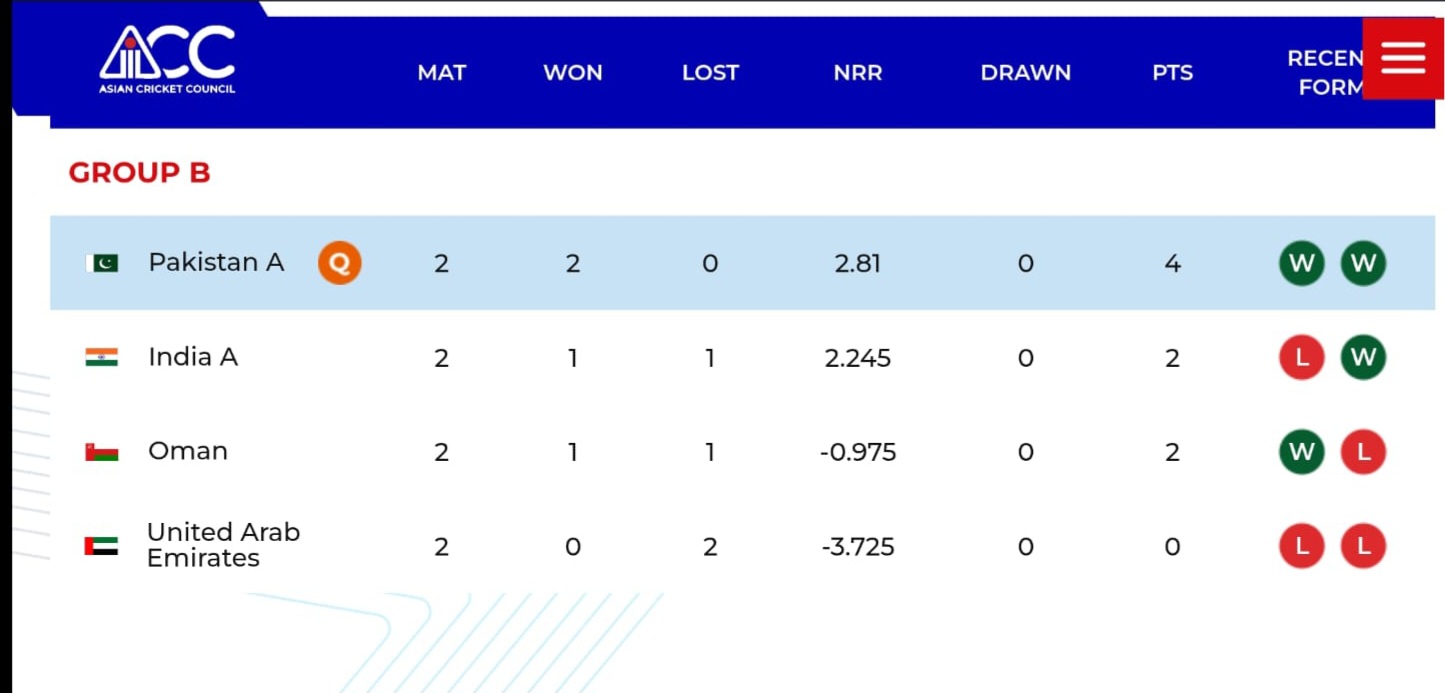Select the Pakistan A team name
Image resolution: width=1445 pixels, height=693 pixels.
pos(216,262)
